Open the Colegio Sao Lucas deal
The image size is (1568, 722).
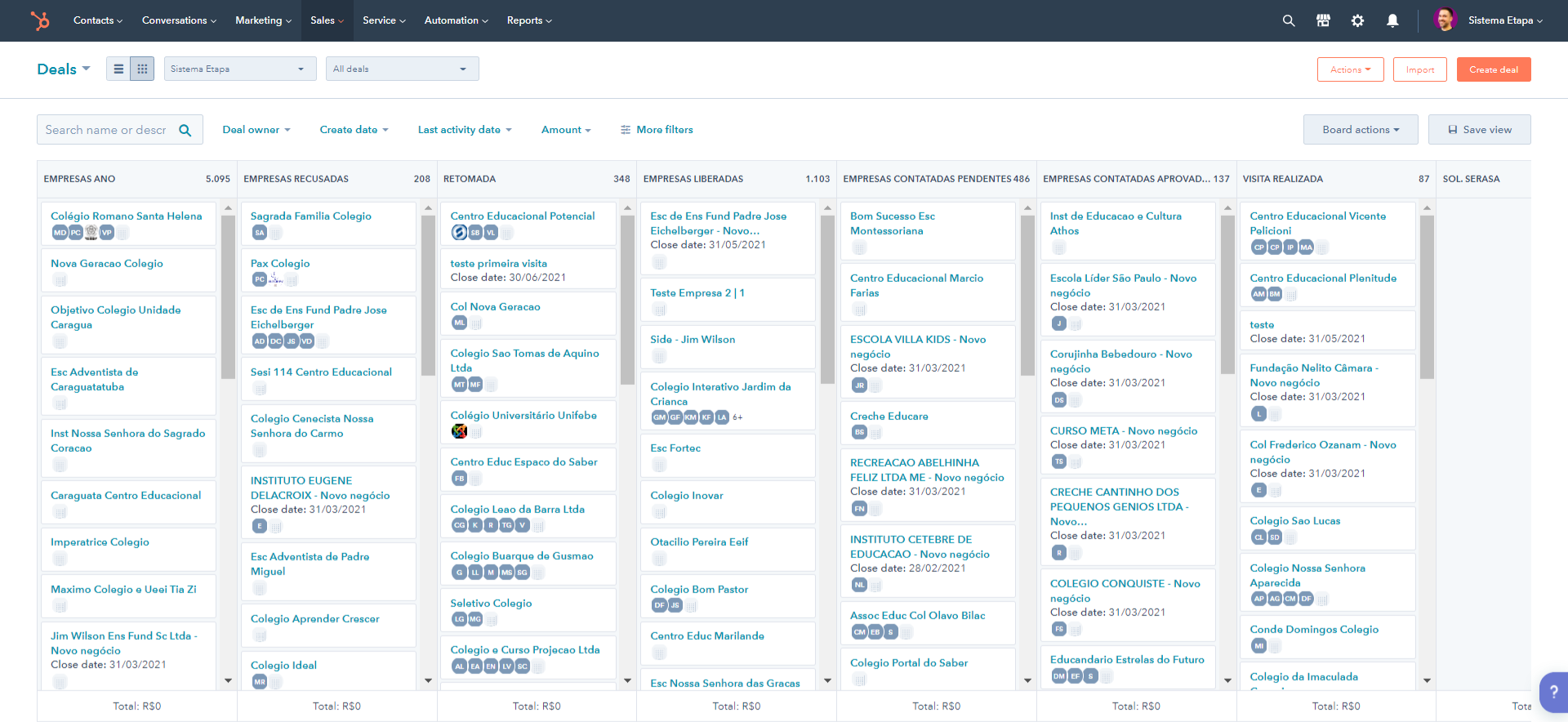coord(1295,521)
